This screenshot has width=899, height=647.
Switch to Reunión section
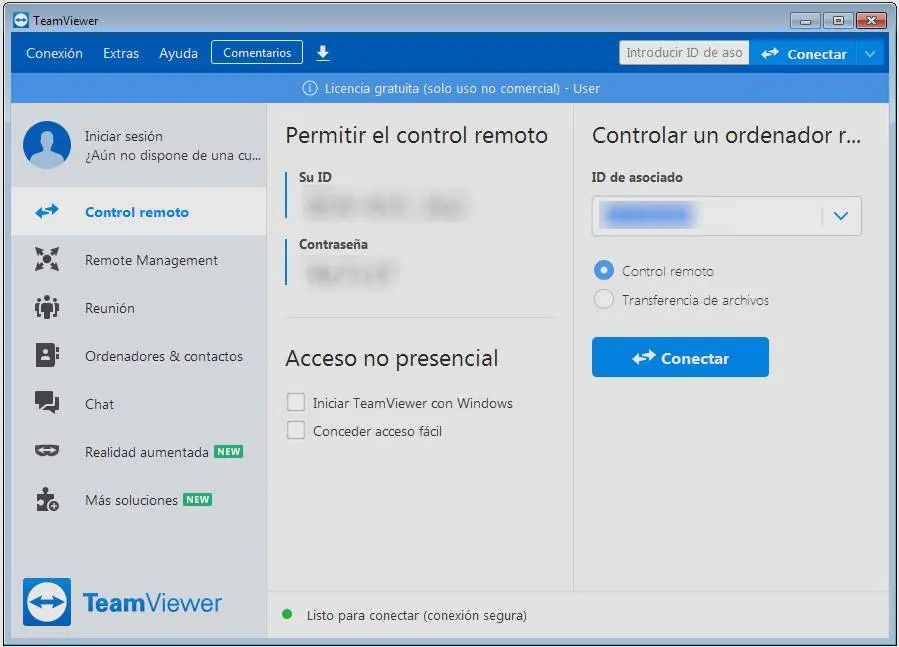139,308
